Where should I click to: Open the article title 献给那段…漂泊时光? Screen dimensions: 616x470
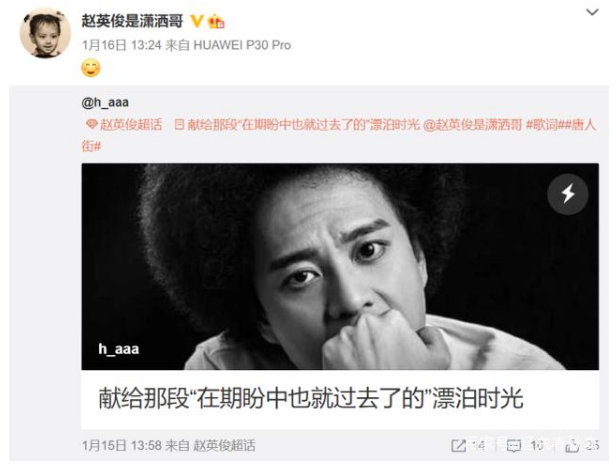310,399
